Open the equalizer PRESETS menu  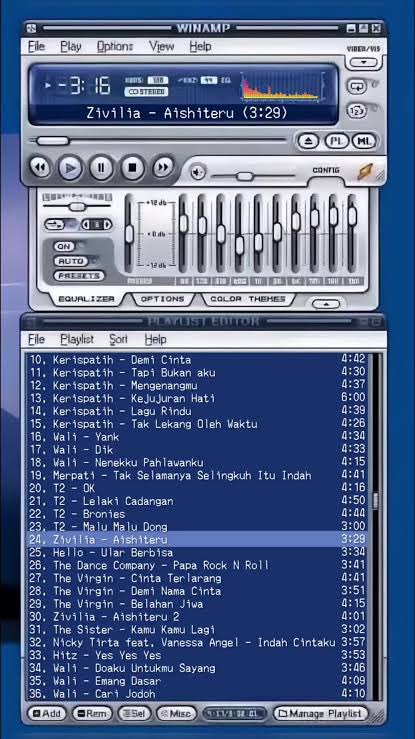tap(79, 276)
